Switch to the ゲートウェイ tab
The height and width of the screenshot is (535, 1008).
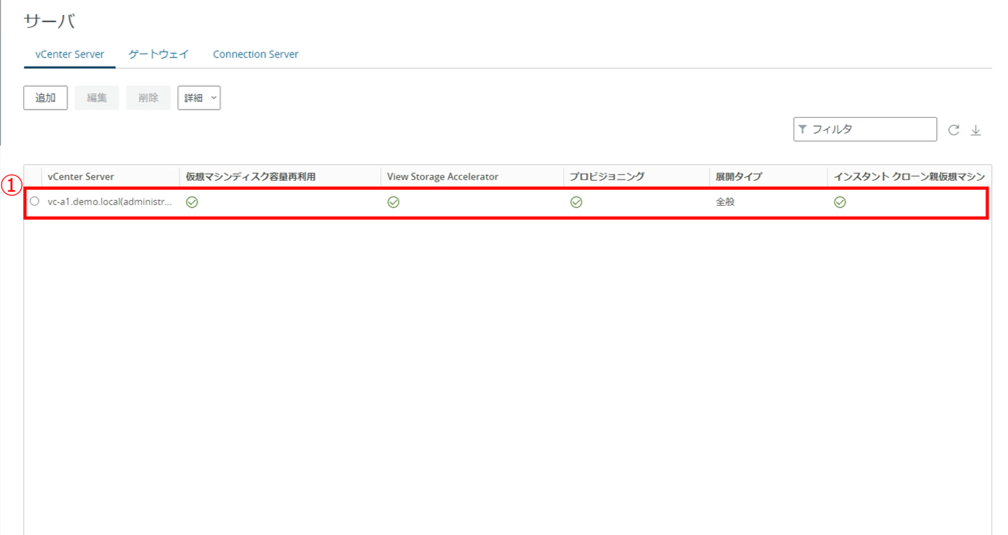pos(158,54)
